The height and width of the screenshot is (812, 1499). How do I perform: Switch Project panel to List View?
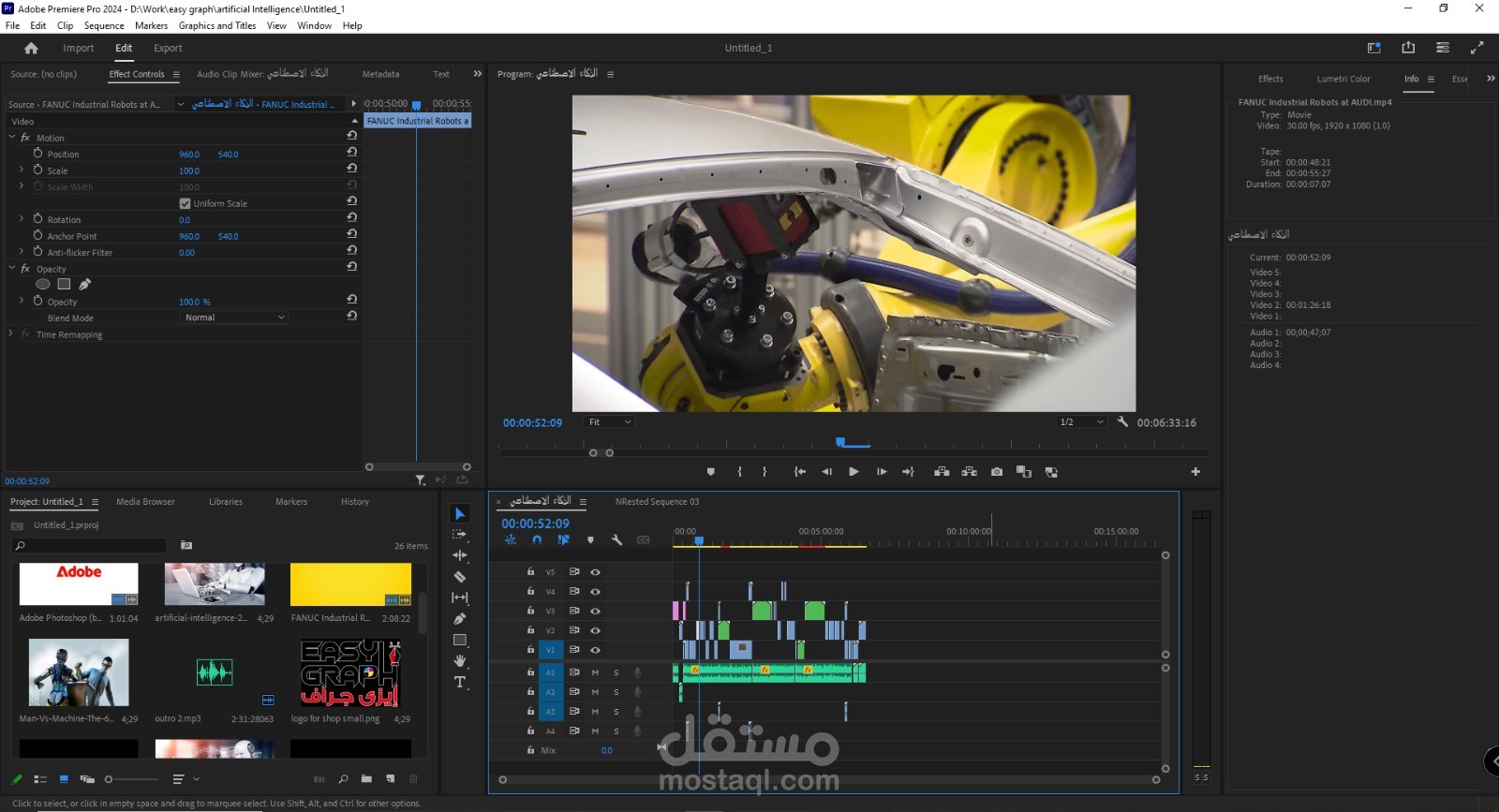[x=40, y=779]
